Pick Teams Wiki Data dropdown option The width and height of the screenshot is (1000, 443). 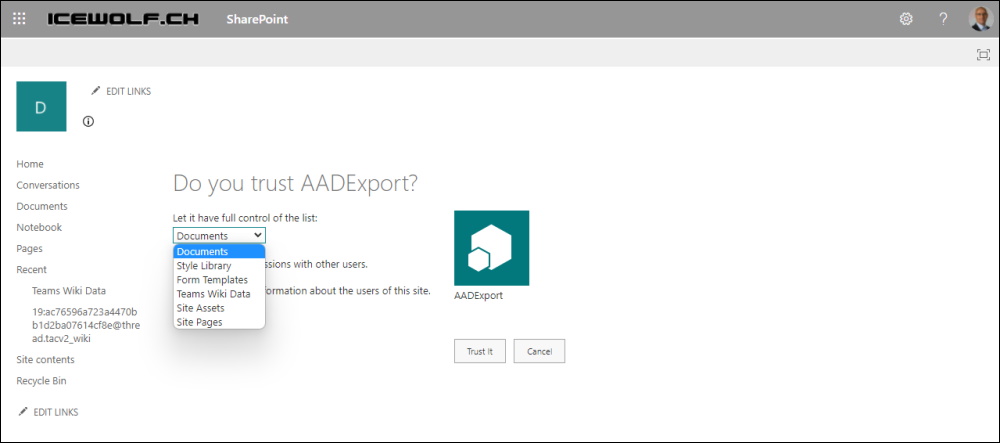(219, 294)
